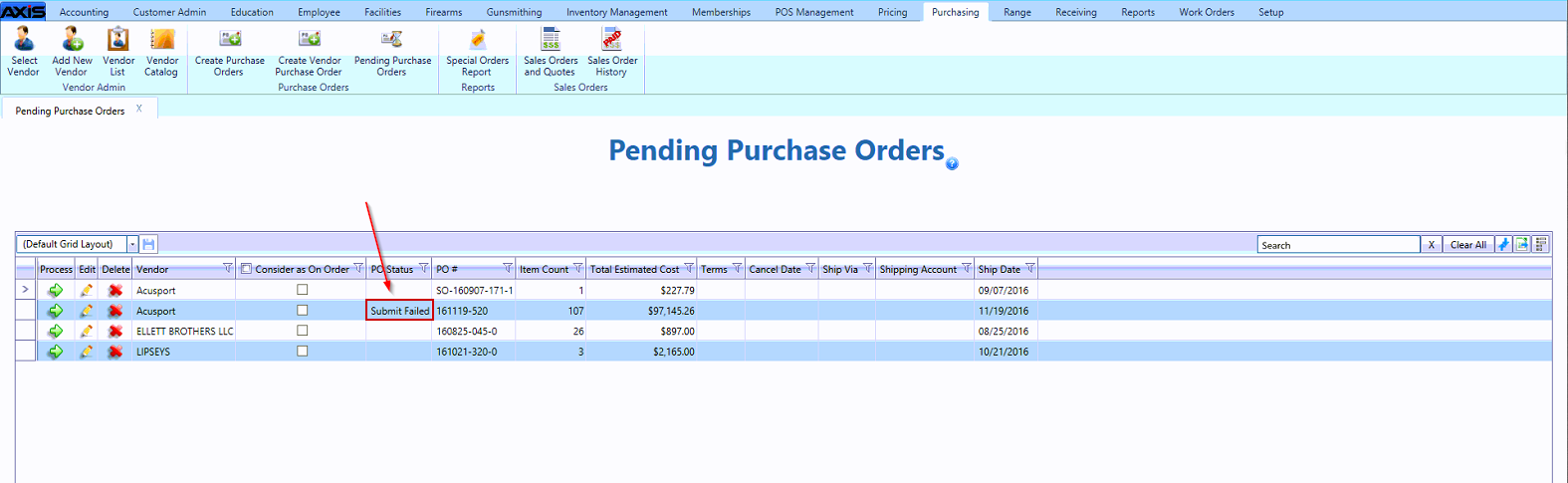
Task: Click the export grid icon
Action: point(1522,244)
